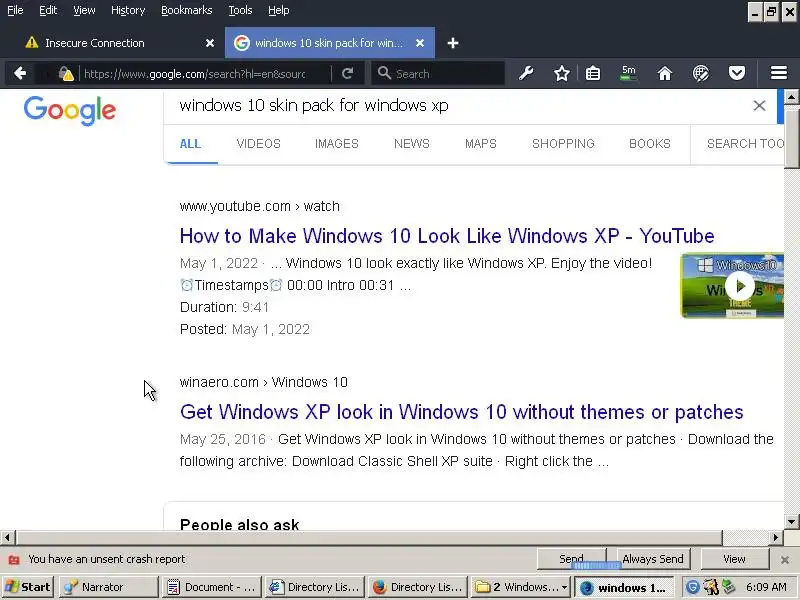Click the globe toolbar icon

coord(701,73)
